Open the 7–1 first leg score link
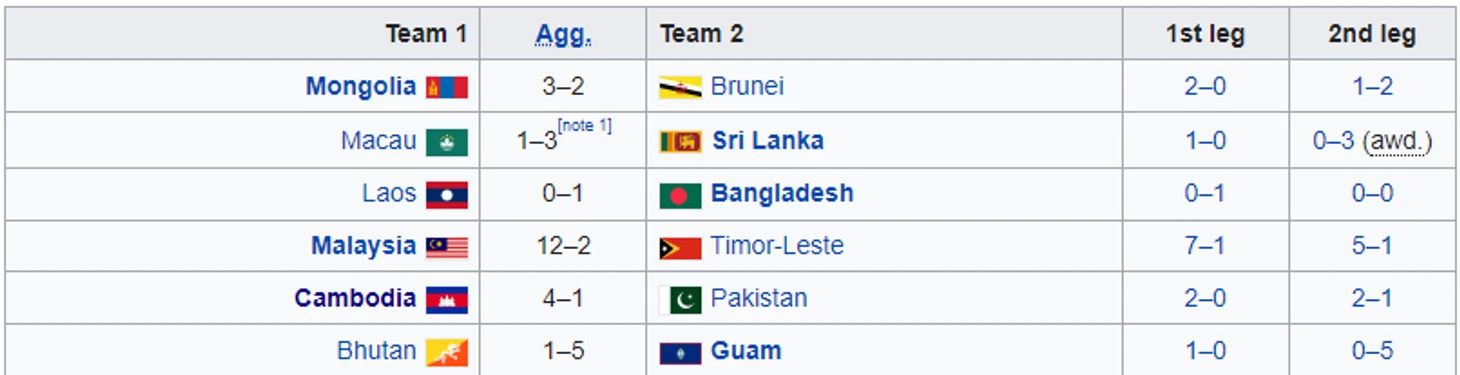 (1205, 246)
